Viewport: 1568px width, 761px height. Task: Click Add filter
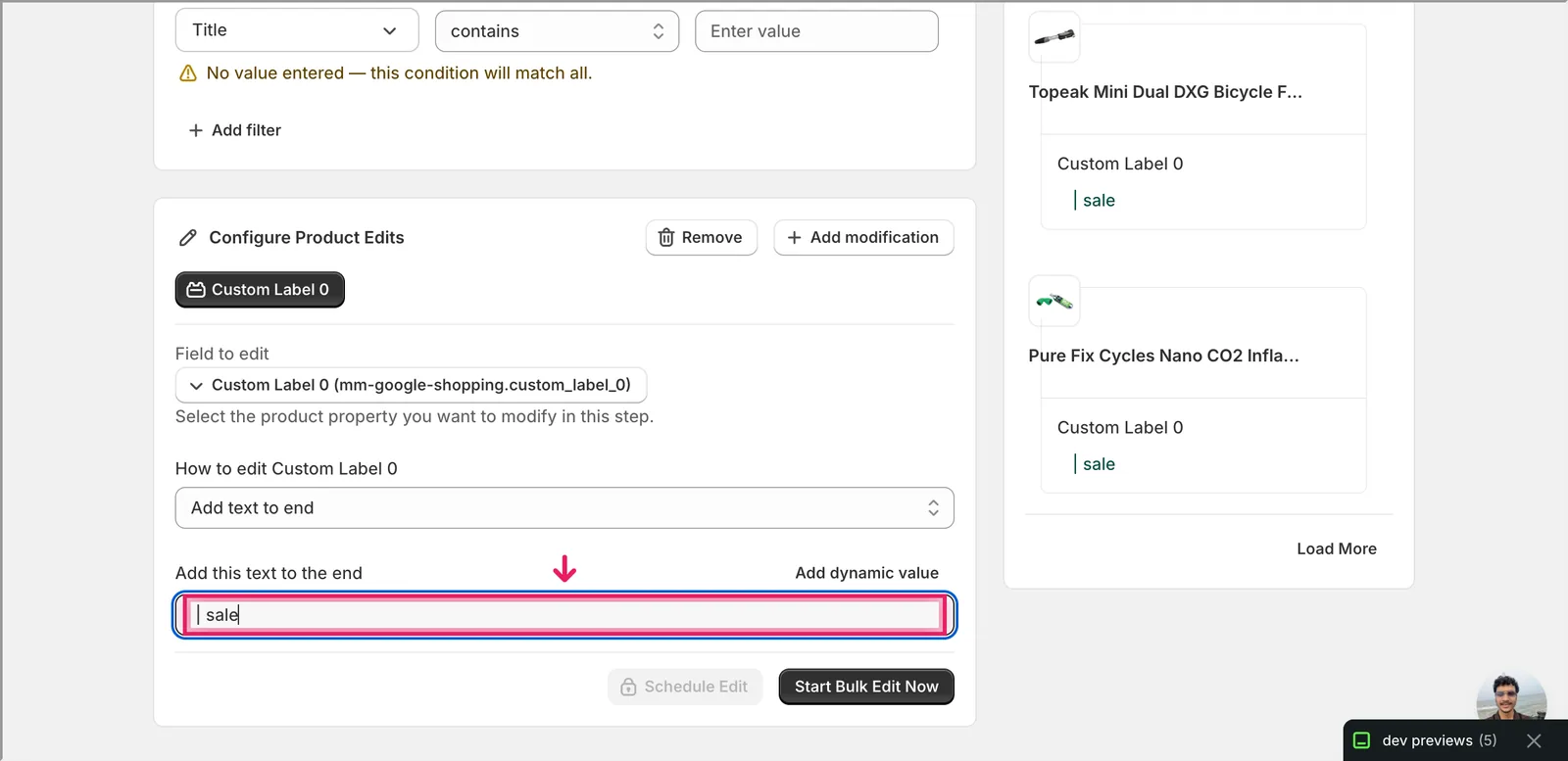(x=235, y=130)
